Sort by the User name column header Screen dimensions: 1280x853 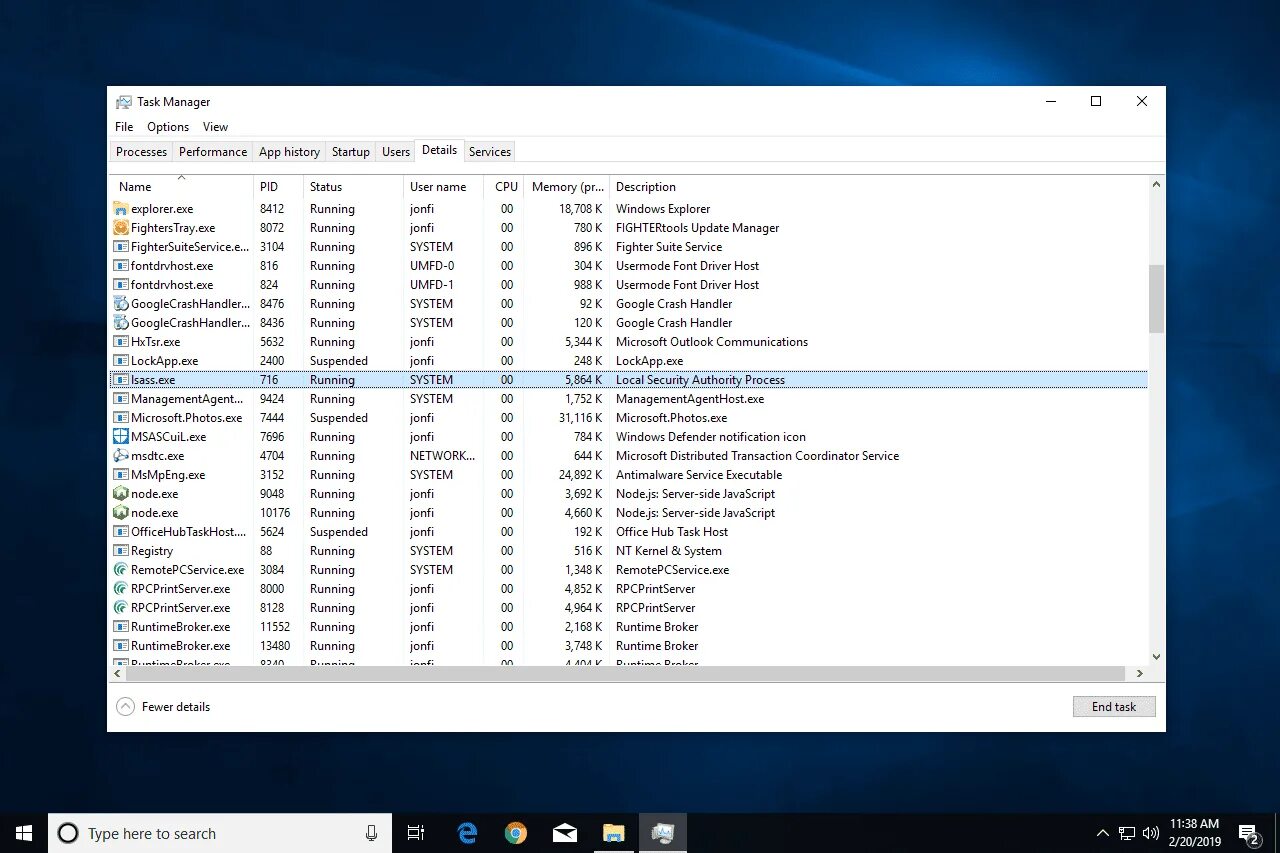tap(444, 187)
